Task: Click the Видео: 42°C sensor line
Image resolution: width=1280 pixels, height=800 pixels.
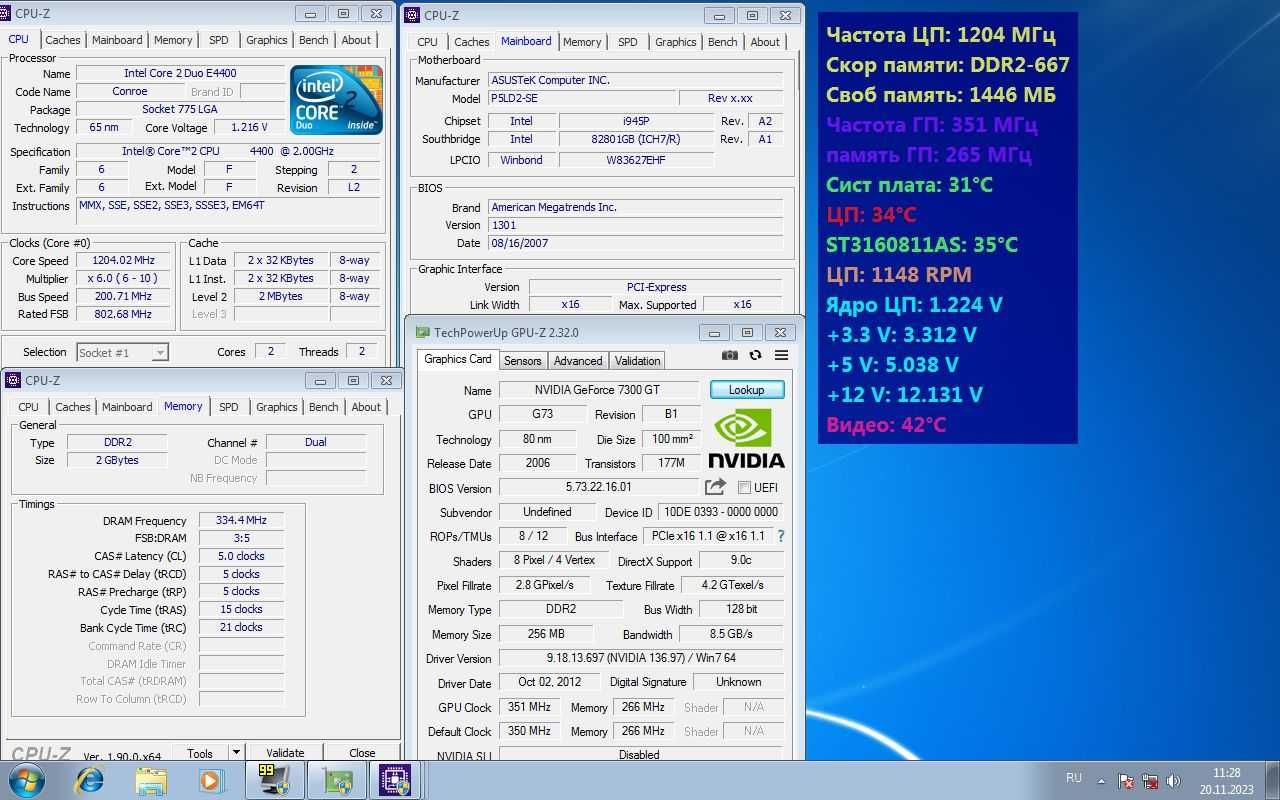Action: [886, 425]
